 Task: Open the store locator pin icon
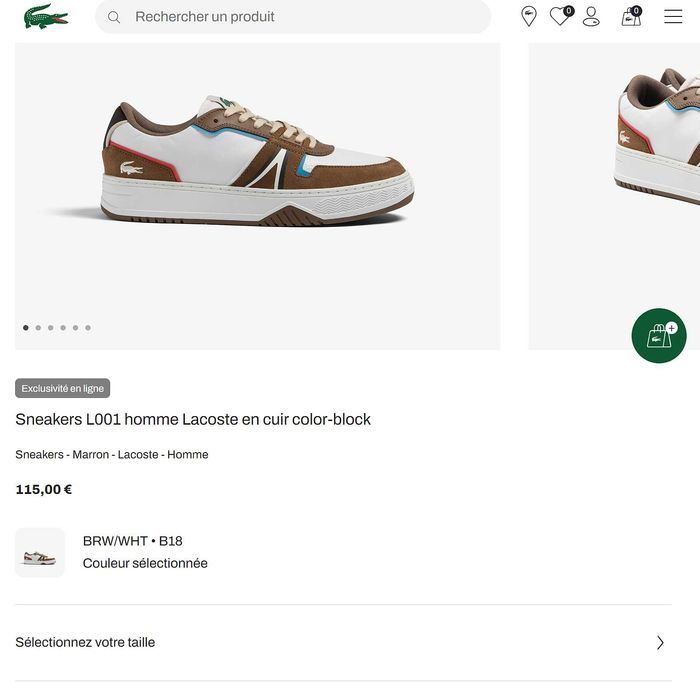(529, 16)
